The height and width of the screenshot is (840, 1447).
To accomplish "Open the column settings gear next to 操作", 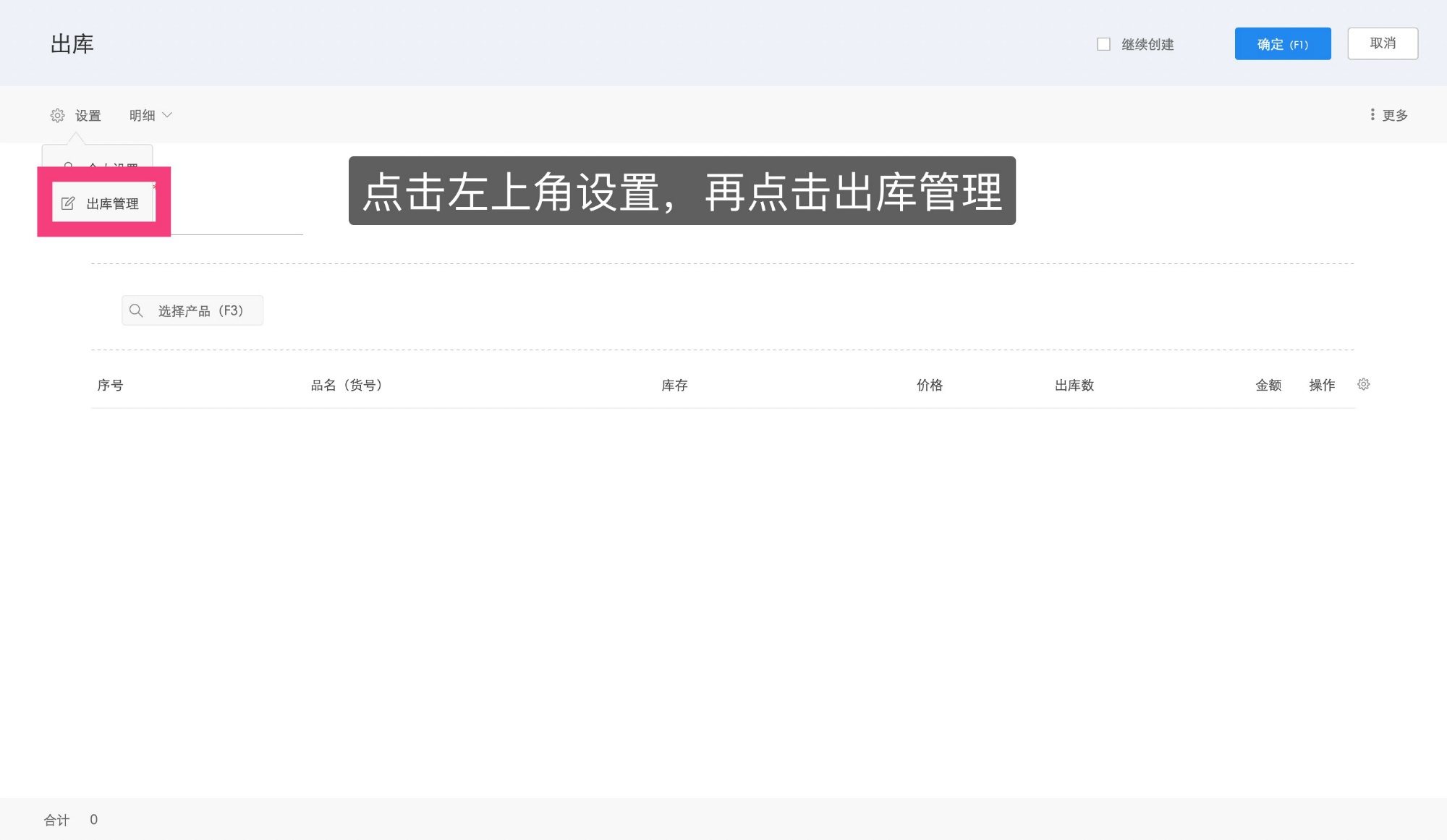I will pyautogui.click(x=1363, y=384).
